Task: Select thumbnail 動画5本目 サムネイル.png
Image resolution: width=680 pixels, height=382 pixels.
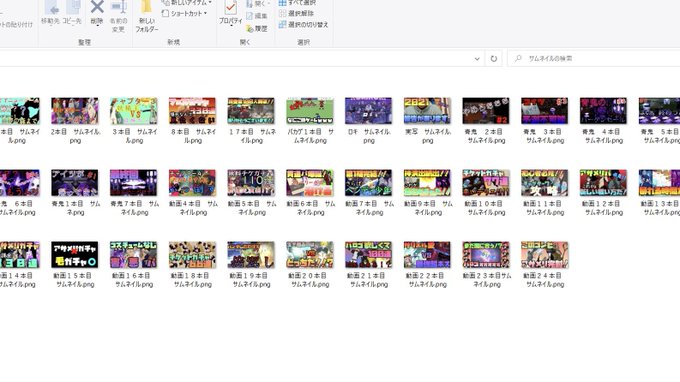Action: point(251,183)
